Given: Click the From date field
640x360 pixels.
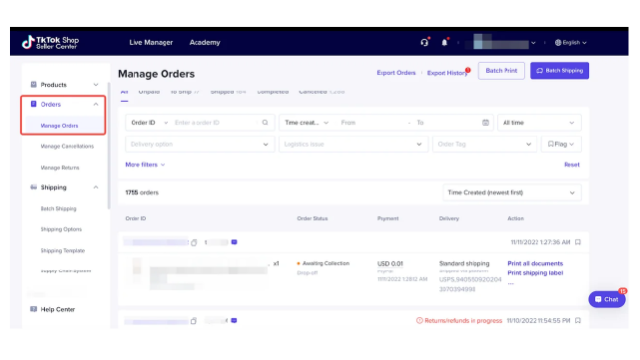Looking at the screenshot, I should [x=371, y=122].
